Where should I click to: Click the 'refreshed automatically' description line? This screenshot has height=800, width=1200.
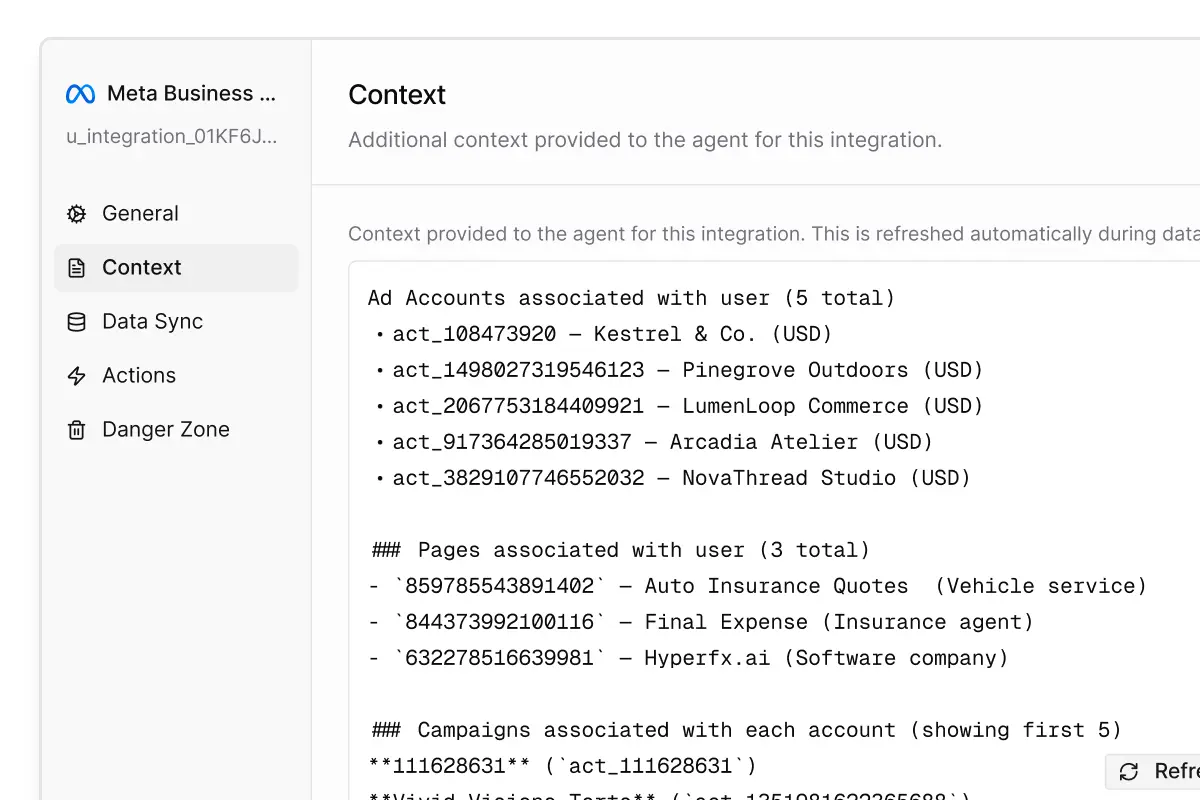point(774,234)
